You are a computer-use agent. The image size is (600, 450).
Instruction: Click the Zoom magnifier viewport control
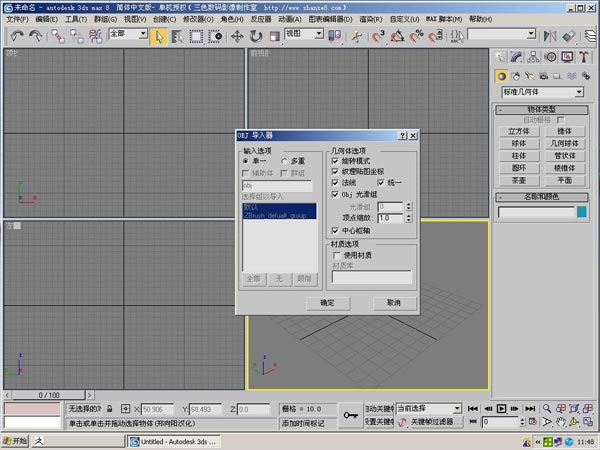pyautogui.click(x=547, y=409)
